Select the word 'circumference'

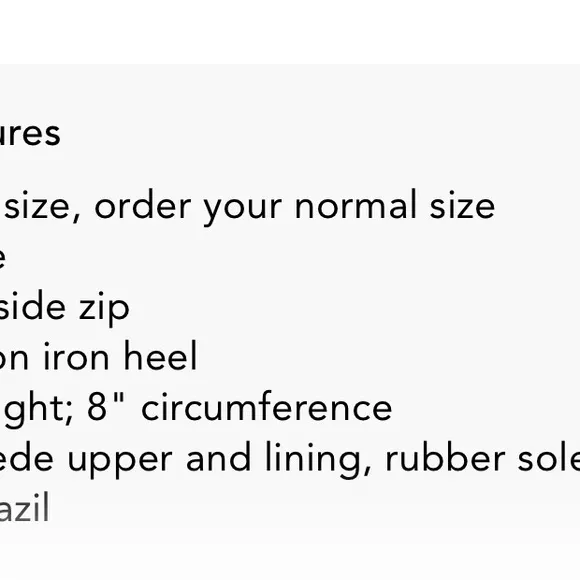267,406
